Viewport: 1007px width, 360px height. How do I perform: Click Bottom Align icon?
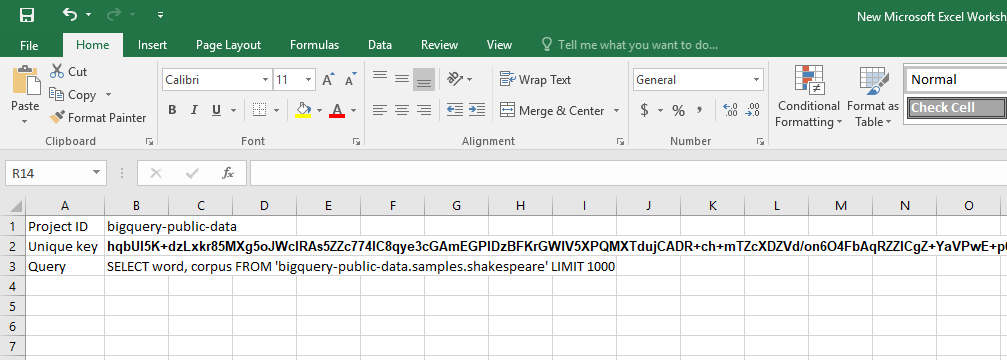[x=424, y=79]
